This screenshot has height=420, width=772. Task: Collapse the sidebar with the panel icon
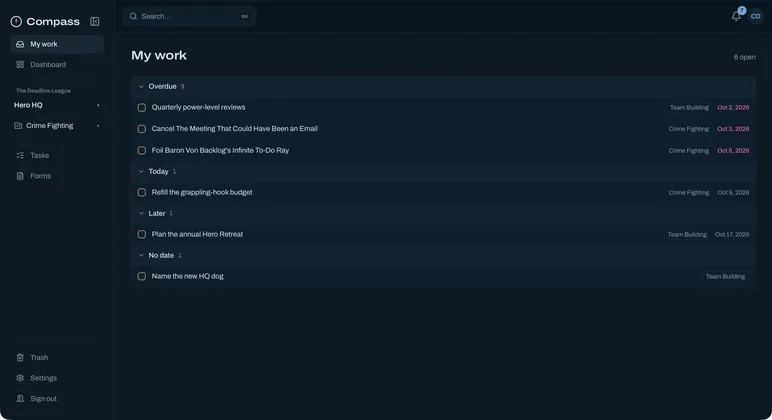click(x=95, y=21)
